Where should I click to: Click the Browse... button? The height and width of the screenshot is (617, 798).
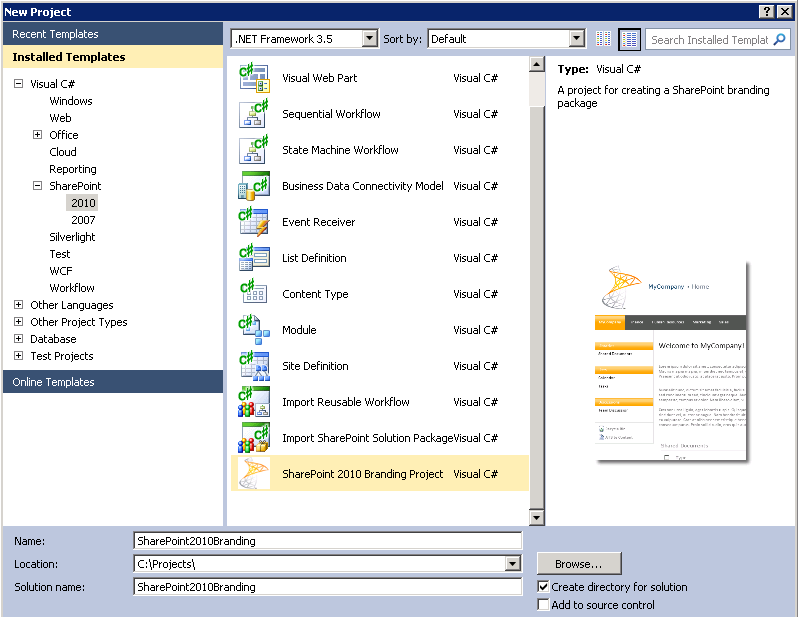(x=579, y=563)
